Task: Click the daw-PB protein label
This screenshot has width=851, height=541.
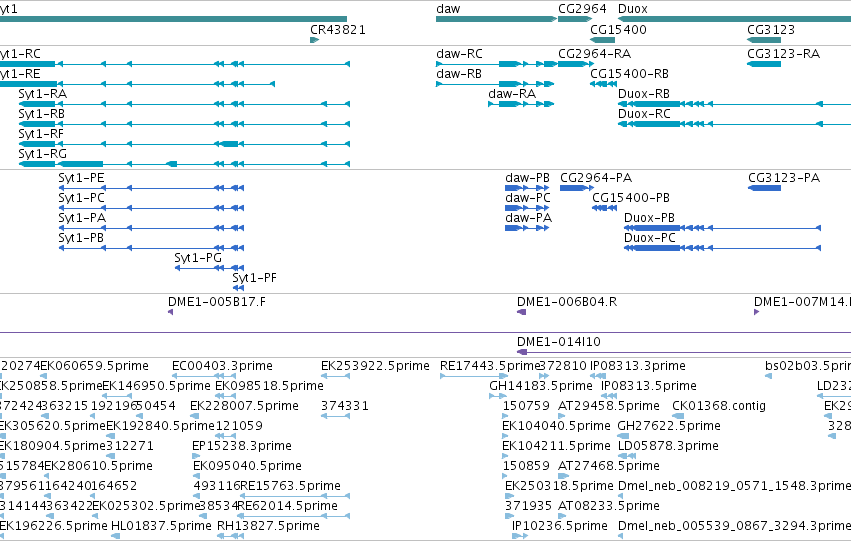Action: (528, 178)
